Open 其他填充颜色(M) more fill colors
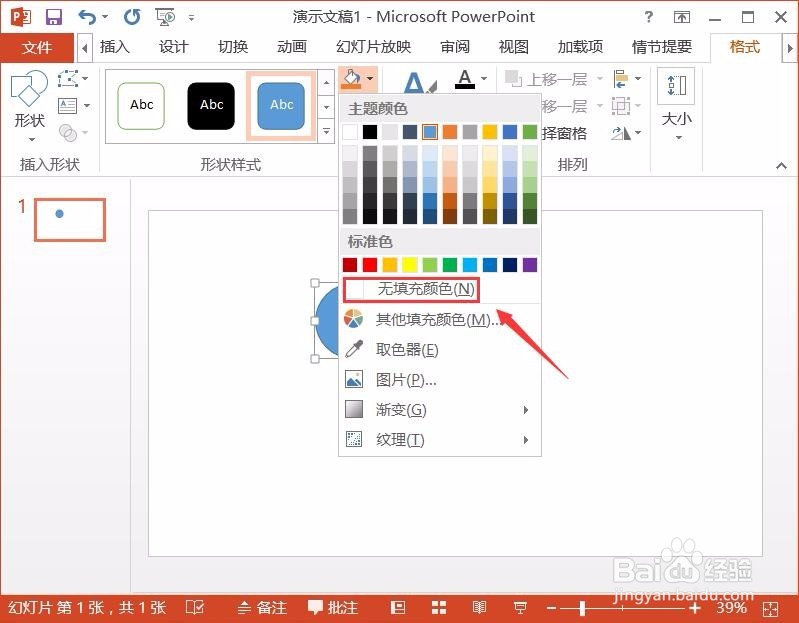799x623 pixels. click(x=440, y=319)
